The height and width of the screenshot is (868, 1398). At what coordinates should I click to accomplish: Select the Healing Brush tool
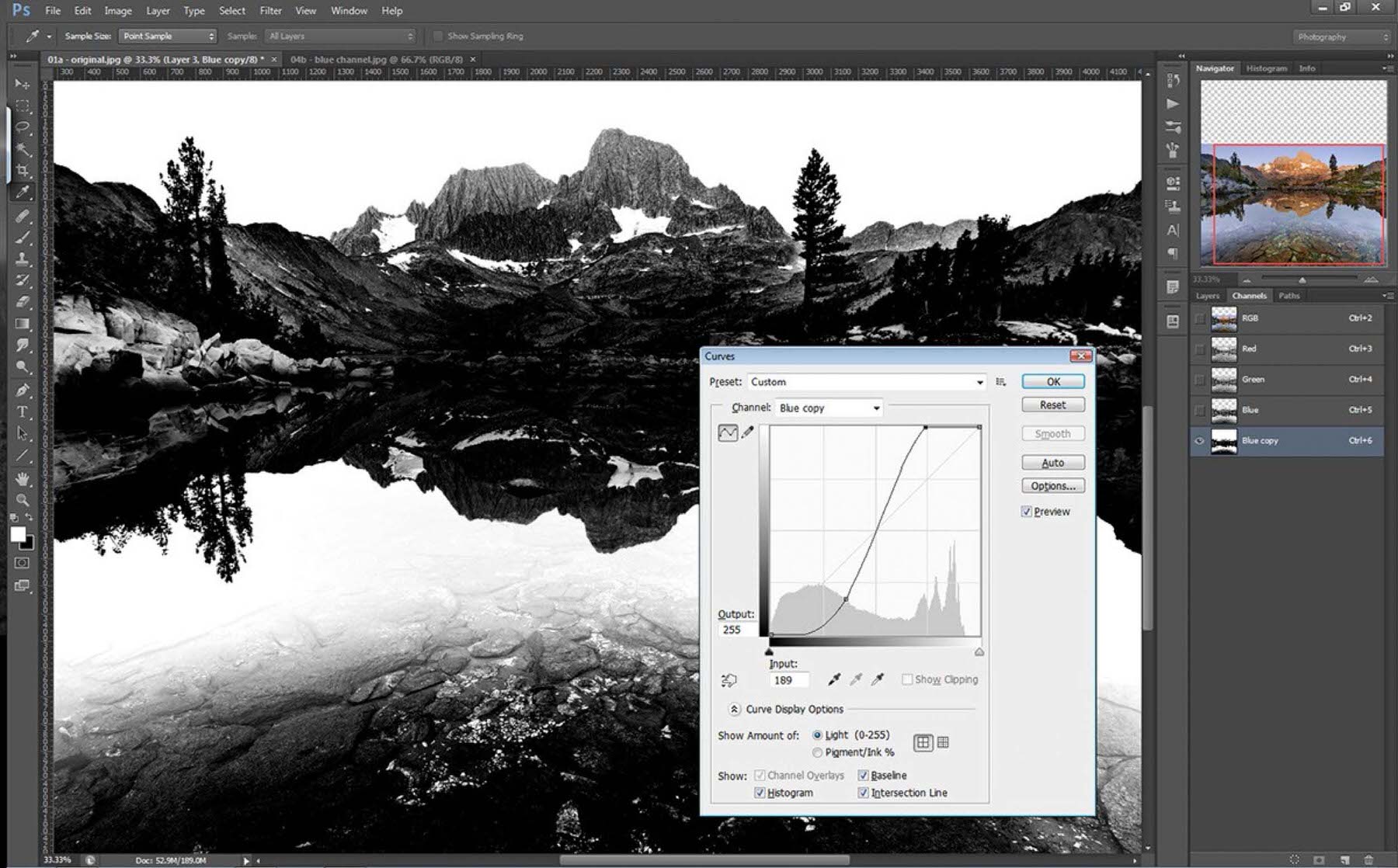(x=22, y=215)
